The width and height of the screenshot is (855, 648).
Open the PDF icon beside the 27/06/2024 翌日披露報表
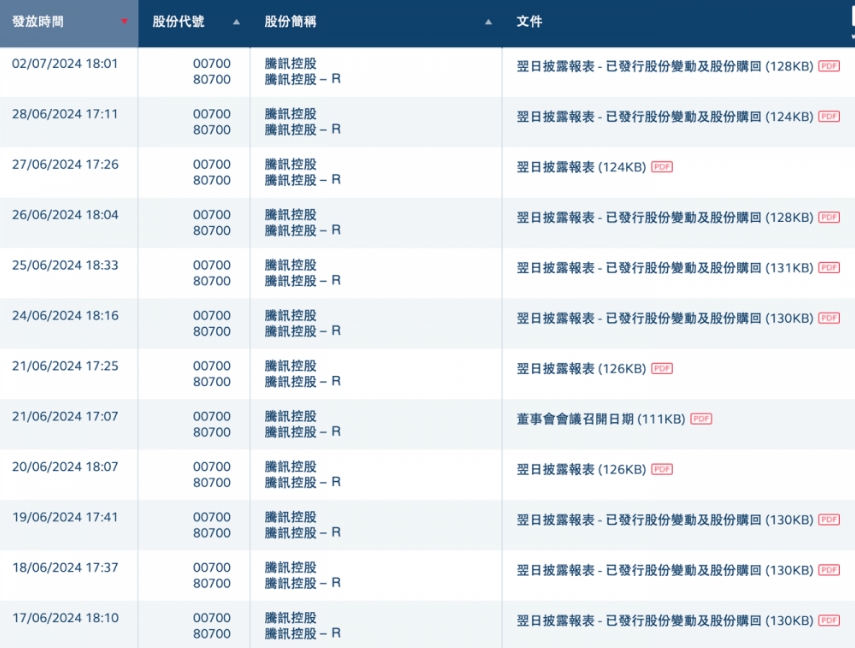pyautogui.click(x=662, y=167)
